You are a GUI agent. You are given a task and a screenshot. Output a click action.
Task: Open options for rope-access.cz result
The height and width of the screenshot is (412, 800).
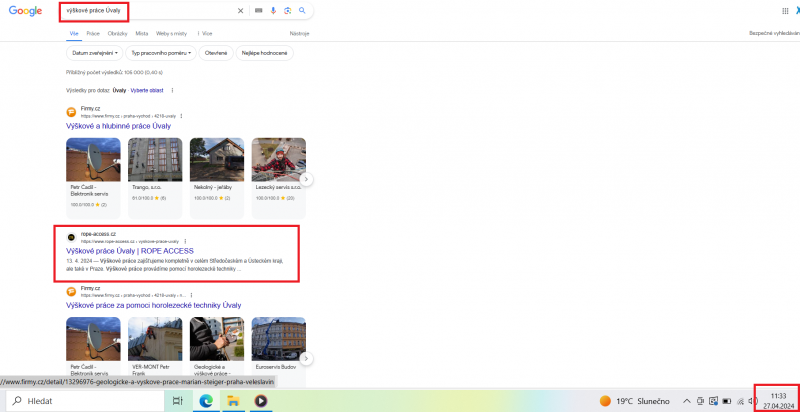pyautogui.click(x=185, y=241)
